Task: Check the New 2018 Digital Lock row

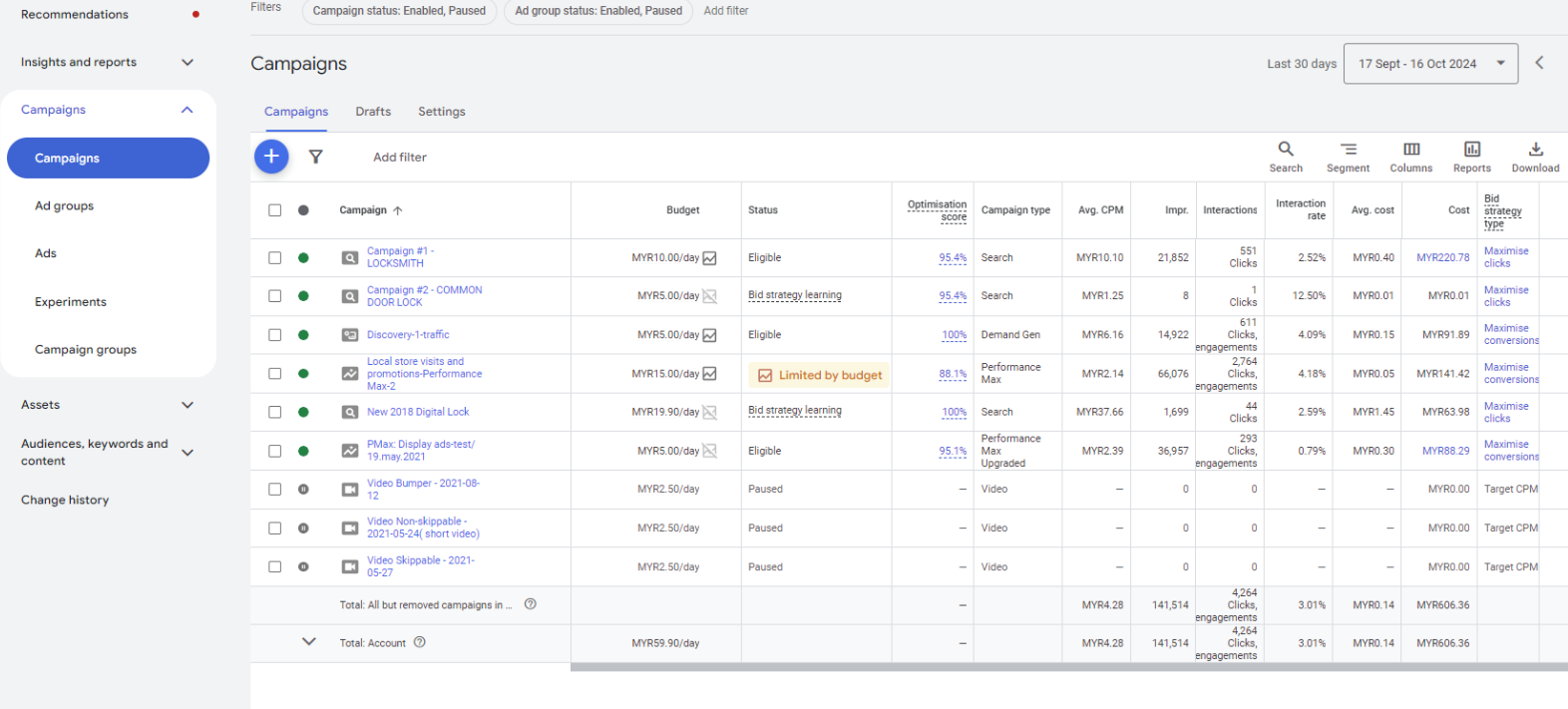Action: coord(274,412)
